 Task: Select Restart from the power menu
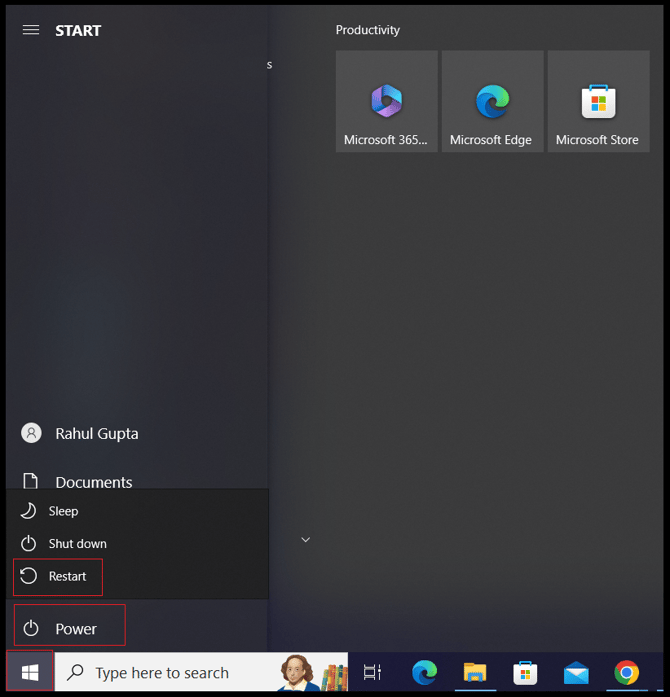67,576
